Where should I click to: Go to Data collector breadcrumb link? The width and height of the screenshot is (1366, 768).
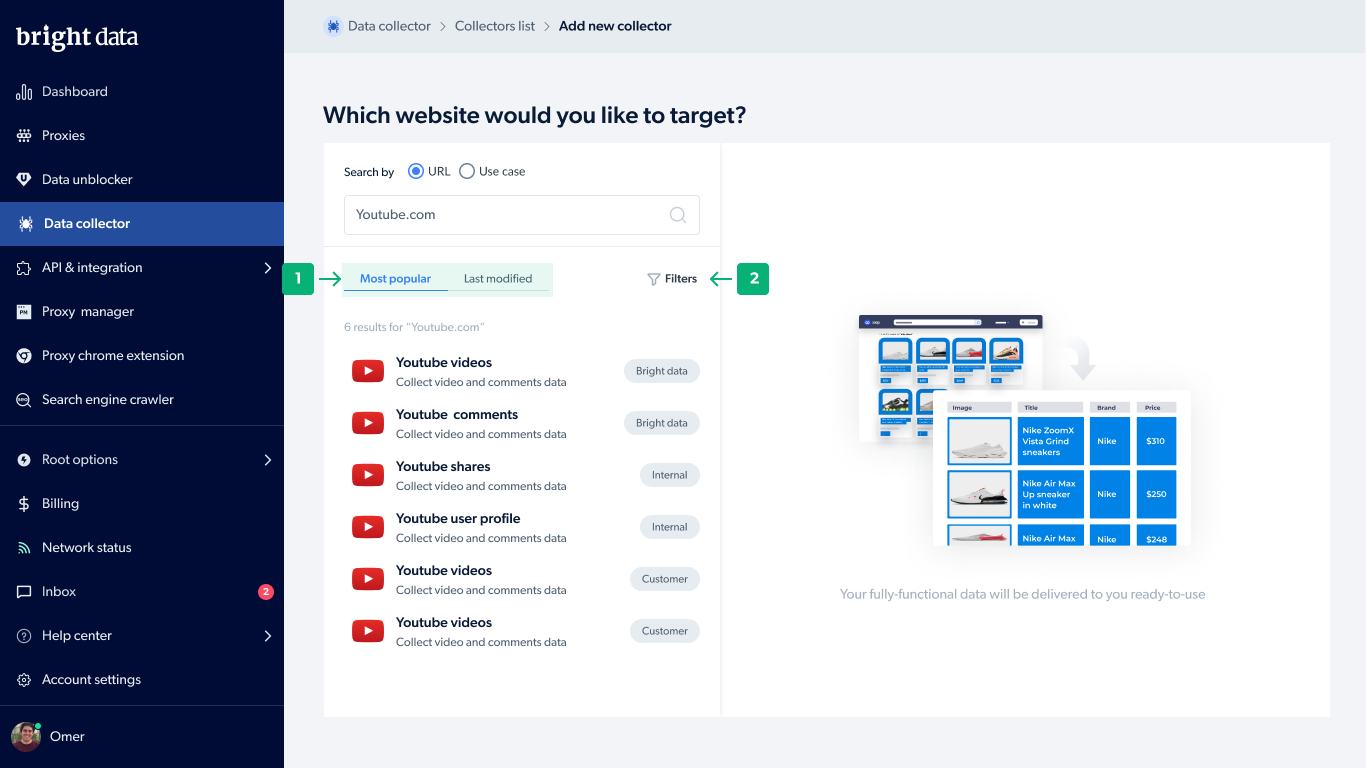coord(389,26)
